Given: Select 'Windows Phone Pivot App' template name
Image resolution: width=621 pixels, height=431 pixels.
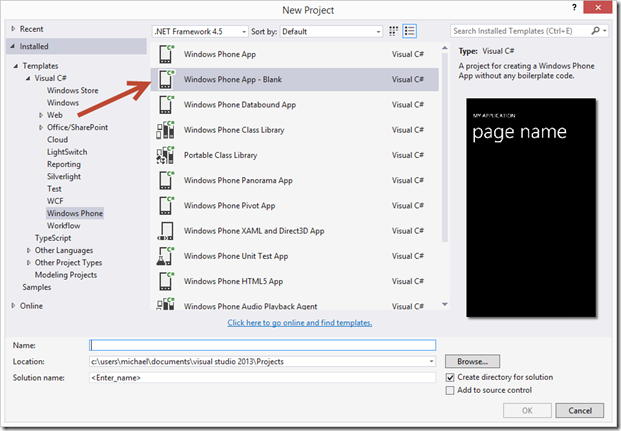Looking at the screenshot, I should coord(229,206).
